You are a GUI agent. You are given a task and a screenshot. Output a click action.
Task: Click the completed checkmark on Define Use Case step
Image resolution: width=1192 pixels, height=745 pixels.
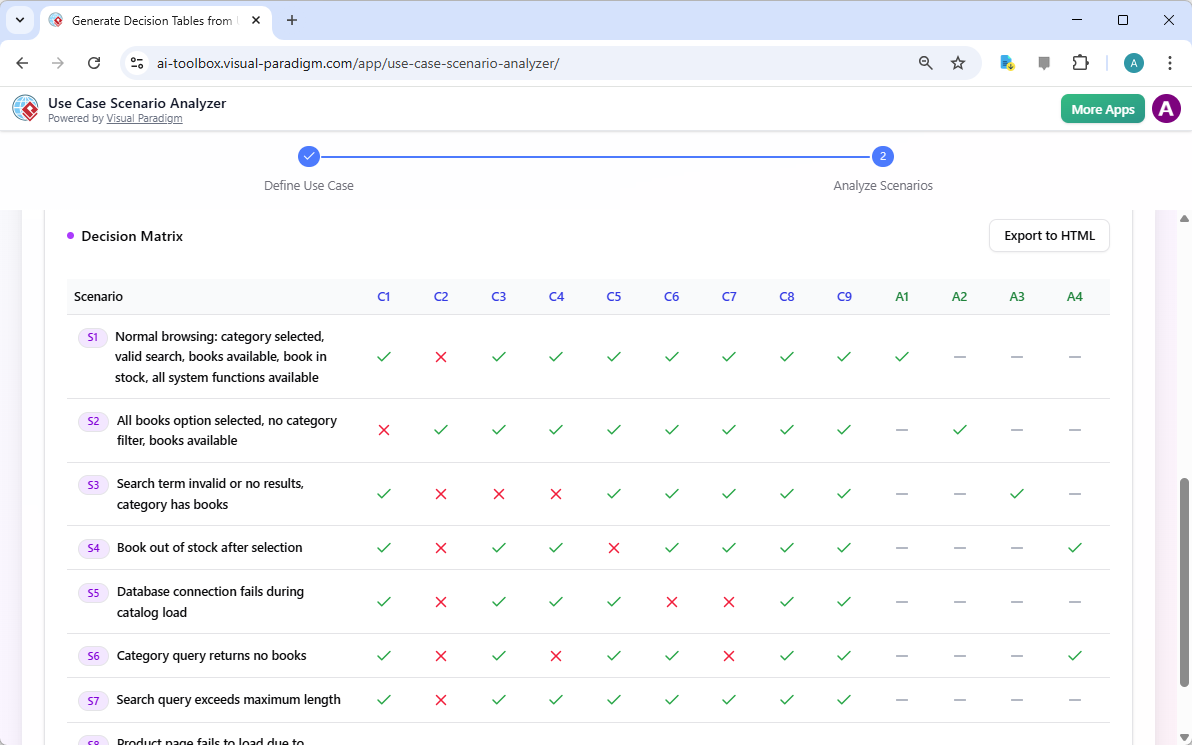coord(308,156)
